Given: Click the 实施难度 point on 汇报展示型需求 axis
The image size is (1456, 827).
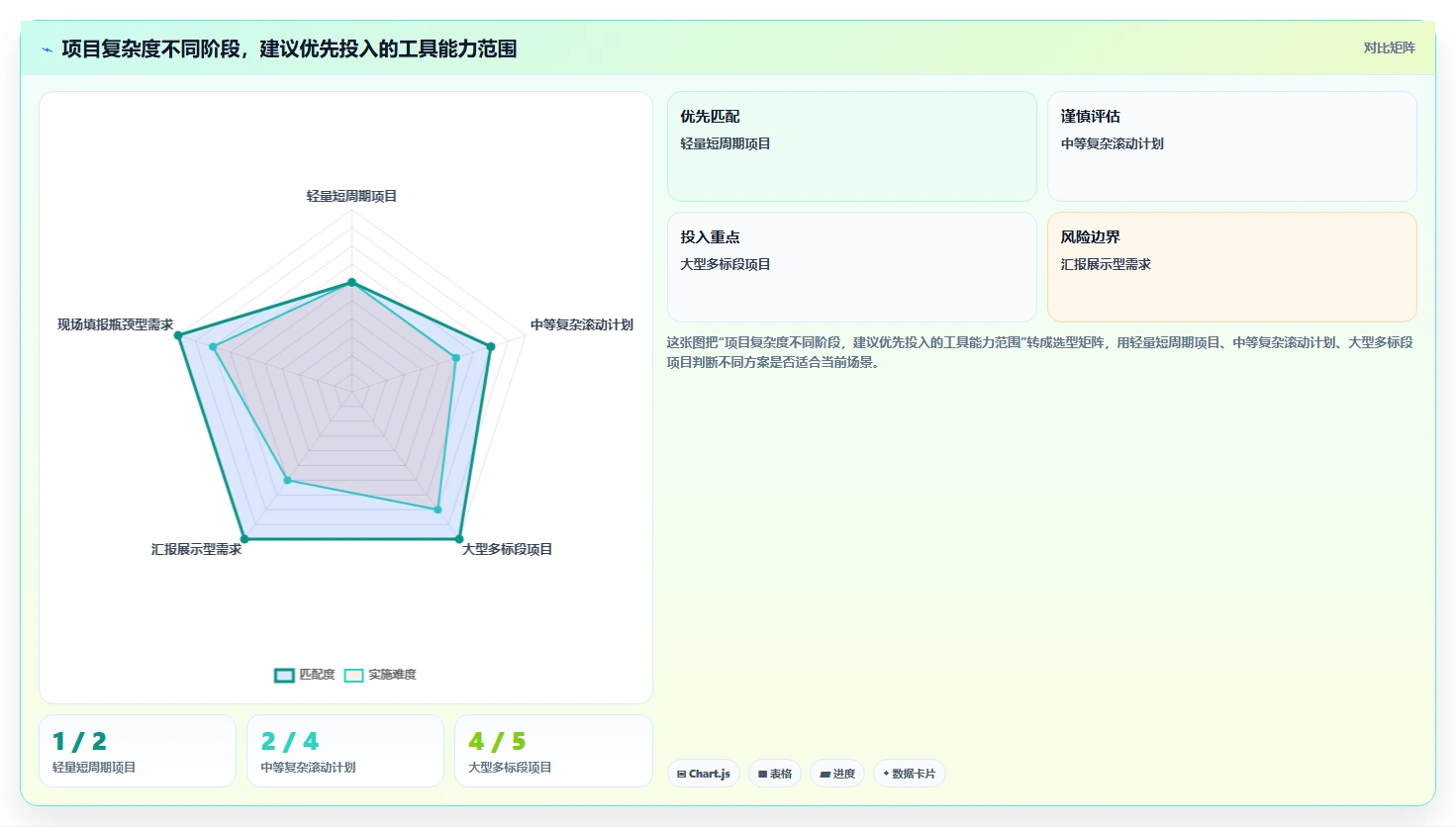Looking at the screenshot, I should pyautogui.click(x=288, y=480).
